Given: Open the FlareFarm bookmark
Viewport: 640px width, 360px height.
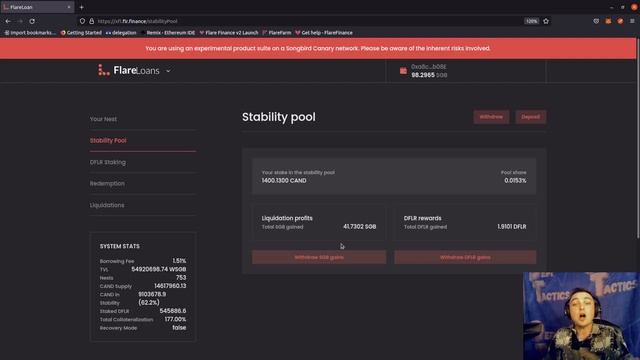Looking at the screenshot, I should 277,33.
